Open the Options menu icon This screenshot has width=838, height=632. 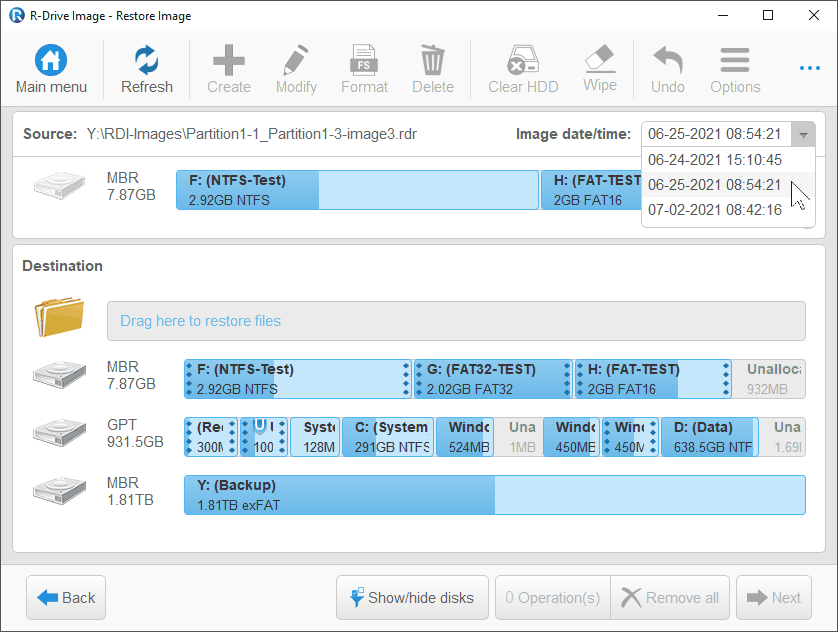click(x=735, y=60)
